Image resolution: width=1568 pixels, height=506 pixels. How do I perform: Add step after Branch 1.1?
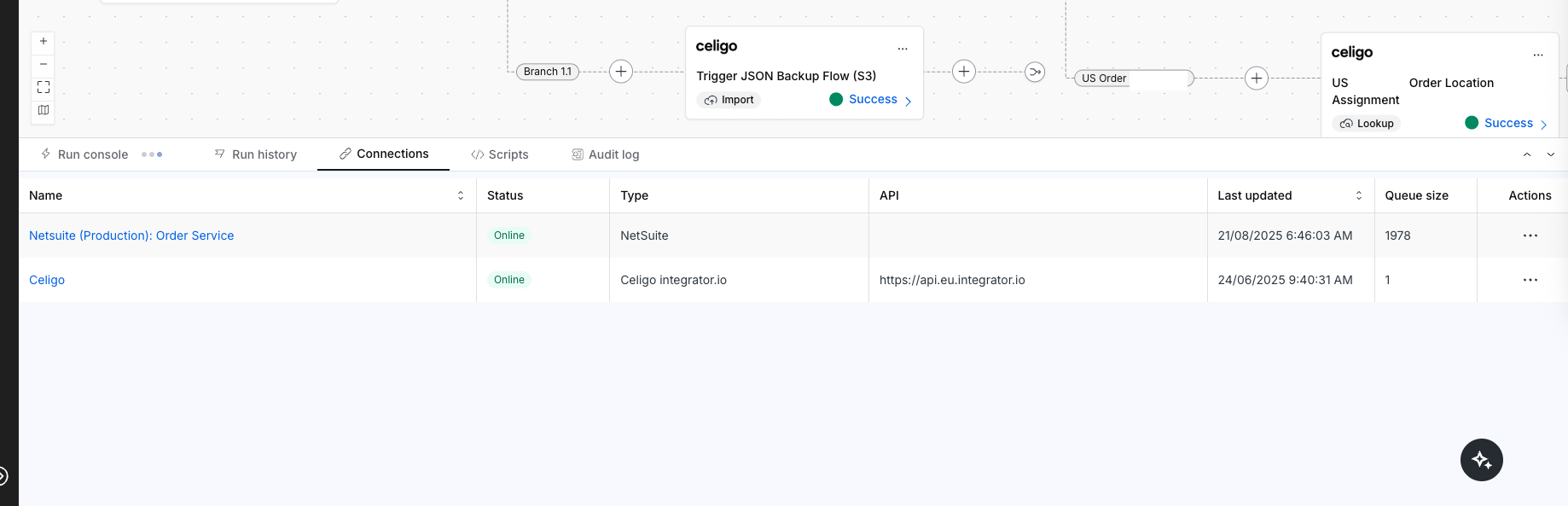[621, 72]
